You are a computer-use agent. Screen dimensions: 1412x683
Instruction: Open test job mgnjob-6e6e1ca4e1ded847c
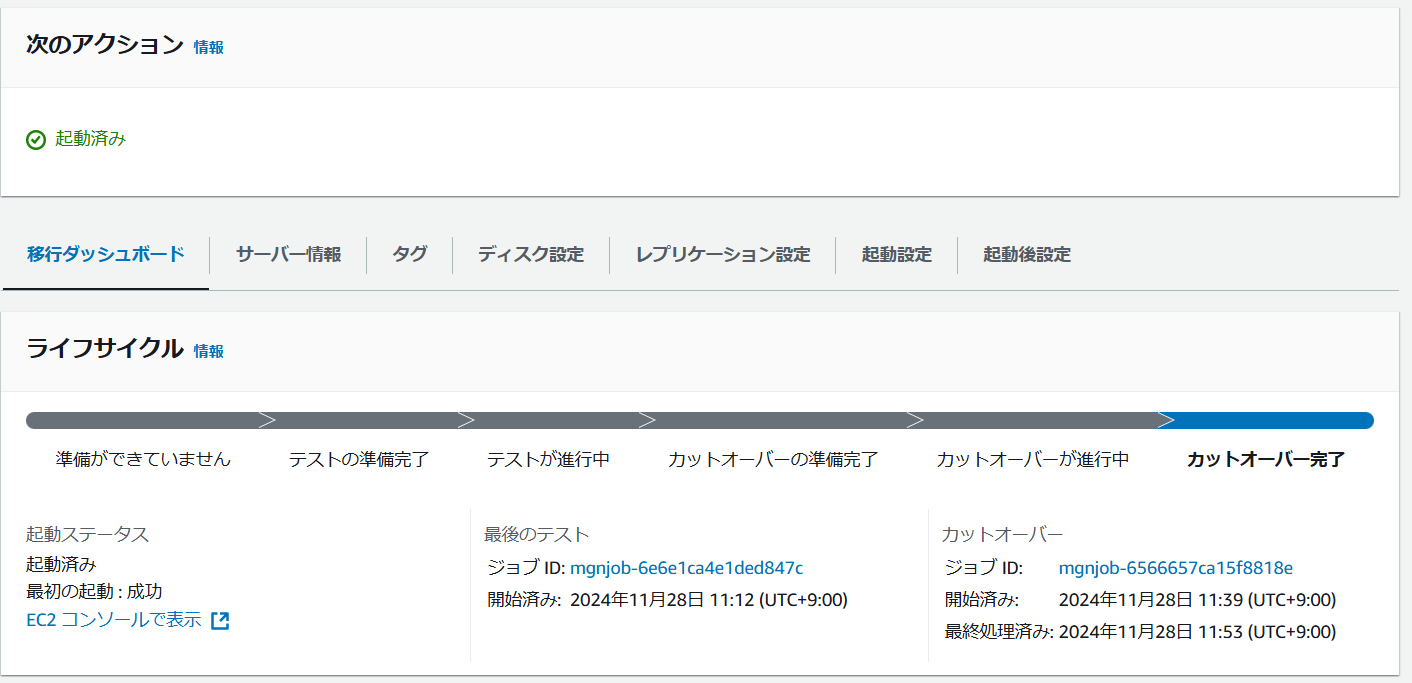point(686,568)
